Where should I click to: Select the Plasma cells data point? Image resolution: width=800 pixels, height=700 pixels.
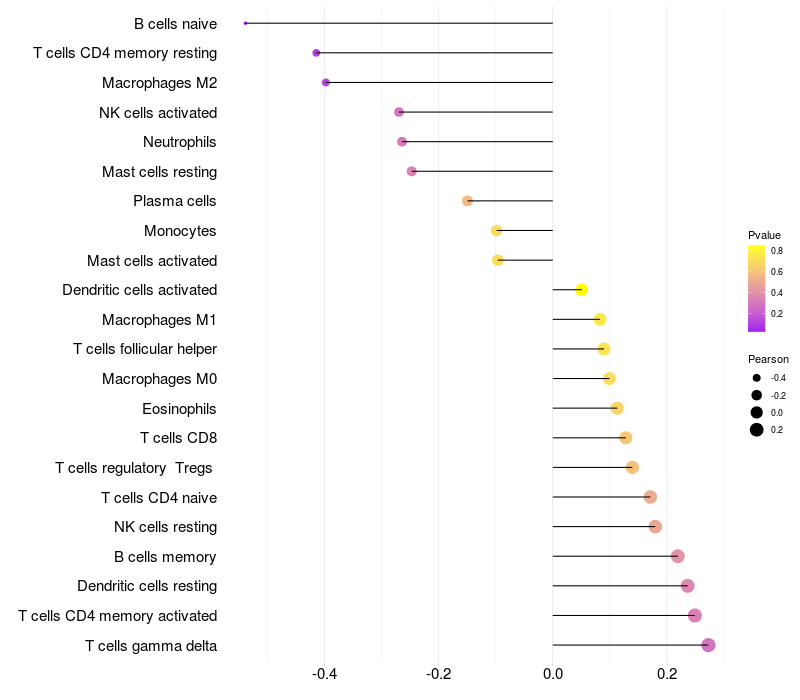pyautogui.click(x=467, y=201)
